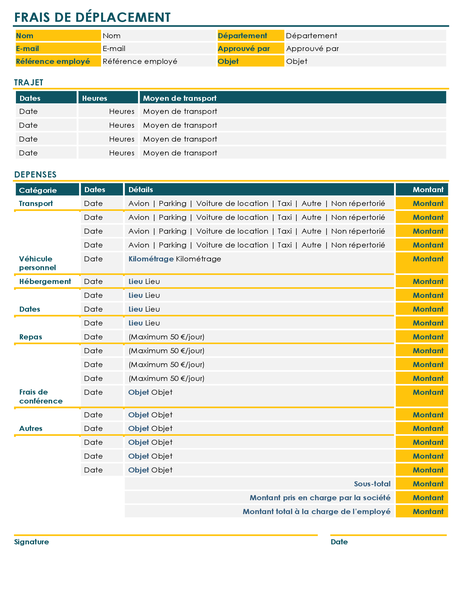
Task: Select the yellow Département label
Action: [x=250, y=36]
